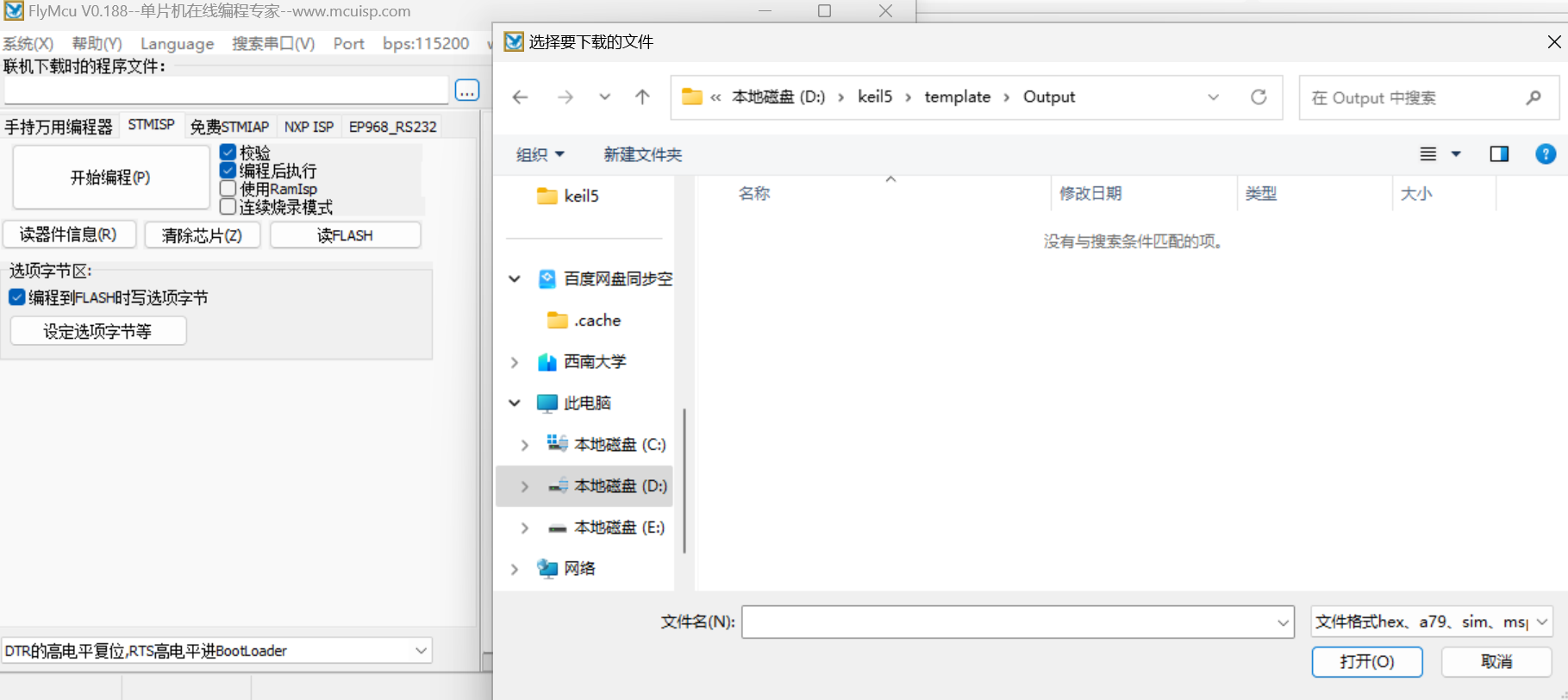Open file dialog help icon

click(1546, 153)
